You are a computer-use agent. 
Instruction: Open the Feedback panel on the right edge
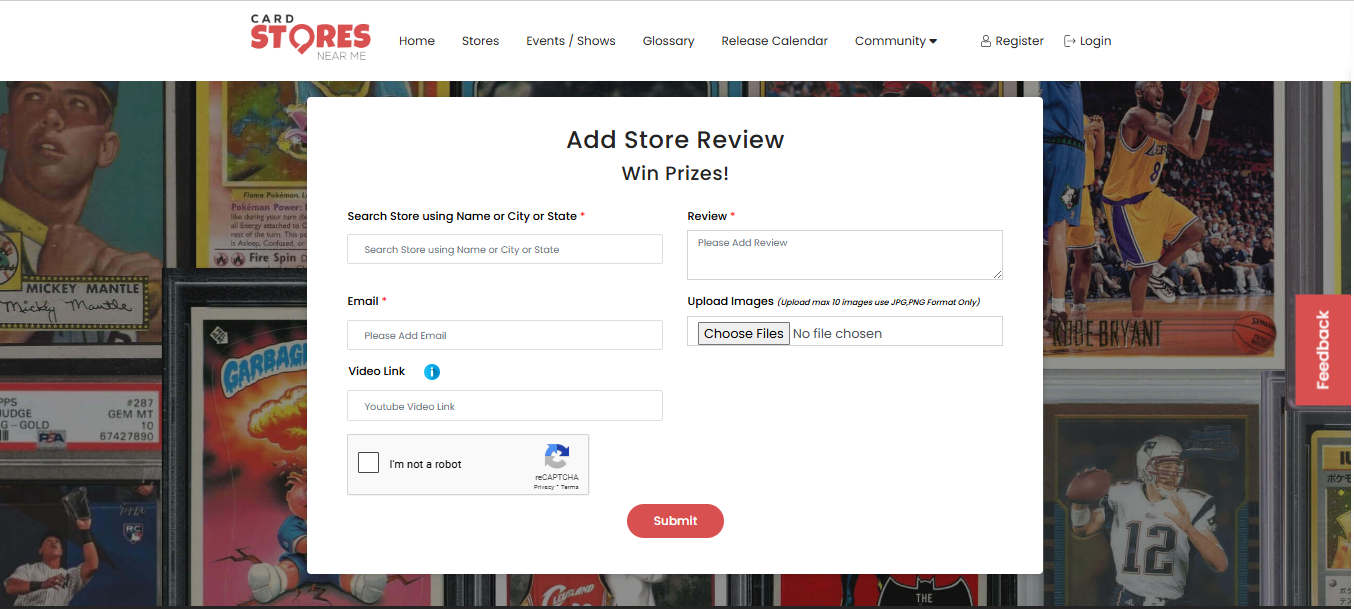point(1323,350)
